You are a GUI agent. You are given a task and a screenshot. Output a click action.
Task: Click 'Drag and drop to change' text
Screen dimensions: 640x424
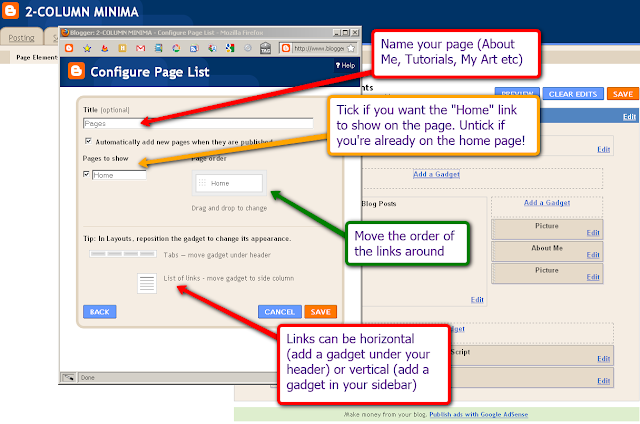(x=229, y=208)
